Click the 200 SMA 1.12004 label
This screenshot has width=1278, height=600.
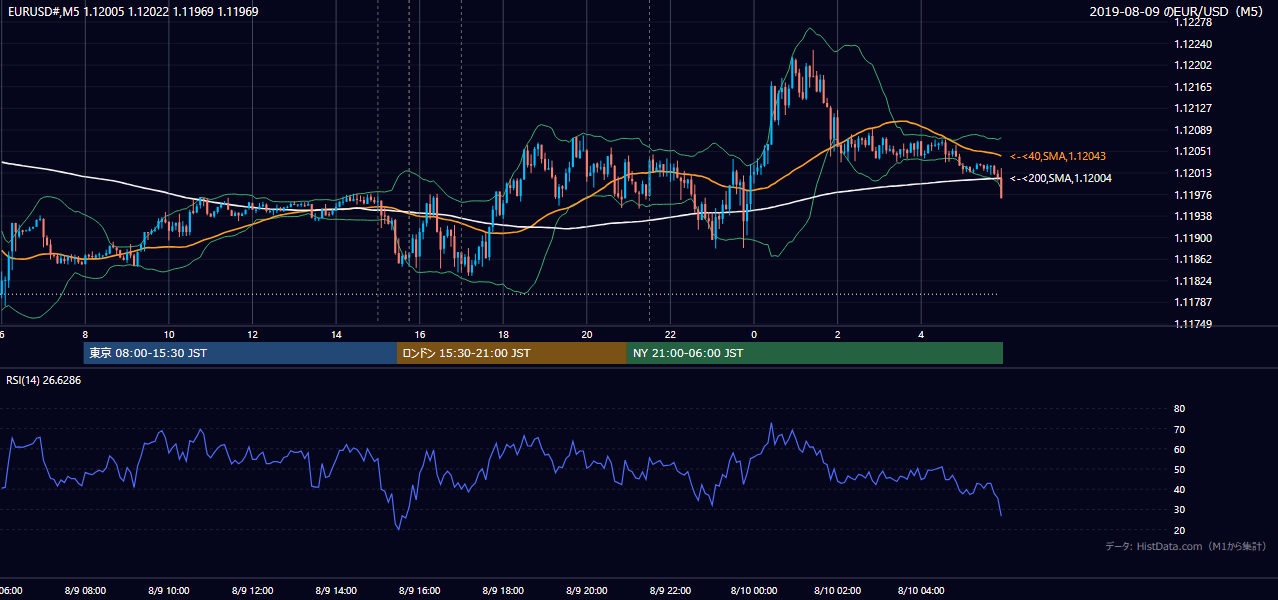(x=1060, y=178)
